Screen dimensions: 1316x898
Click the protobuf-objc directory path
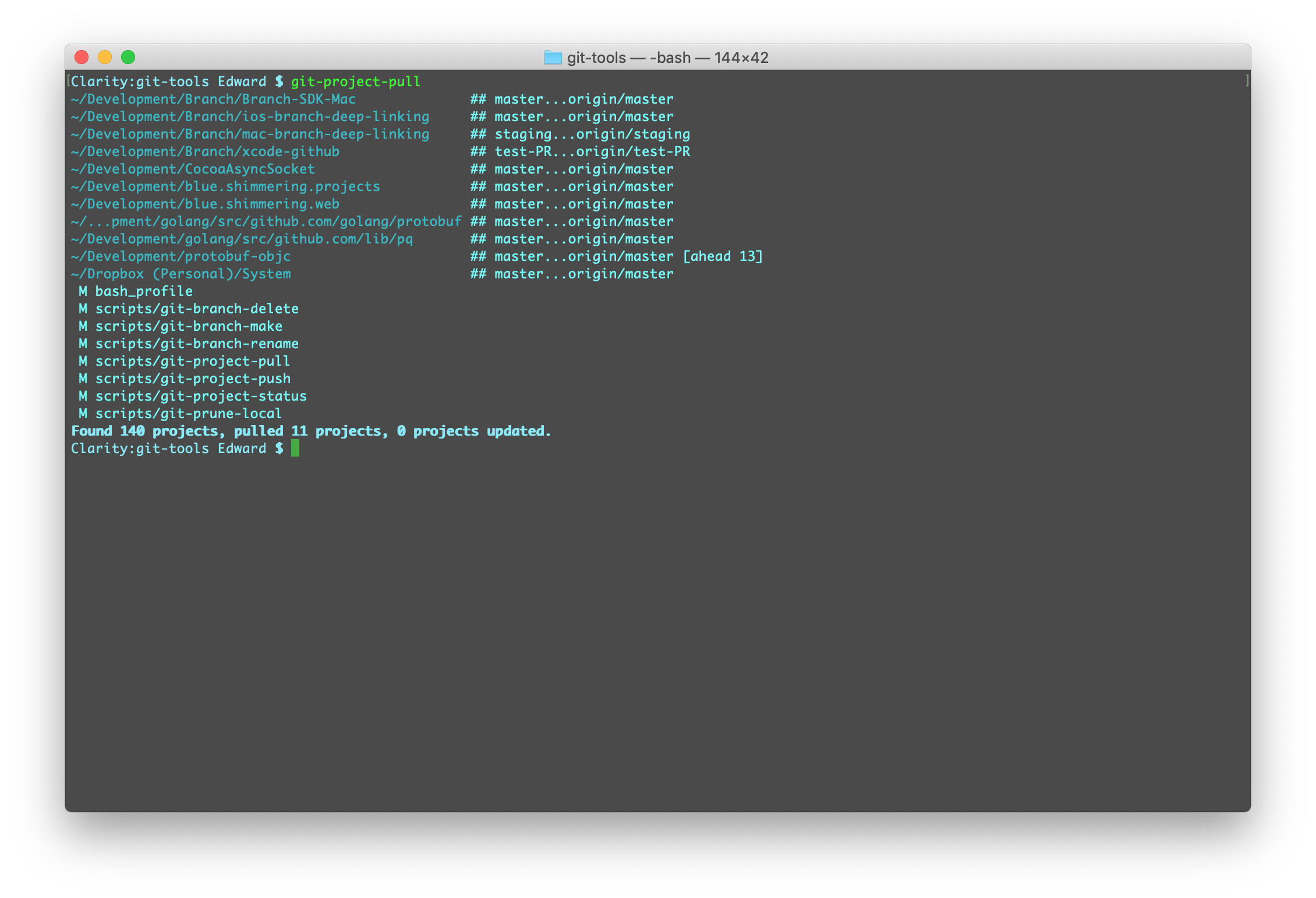tap(181, 256)
